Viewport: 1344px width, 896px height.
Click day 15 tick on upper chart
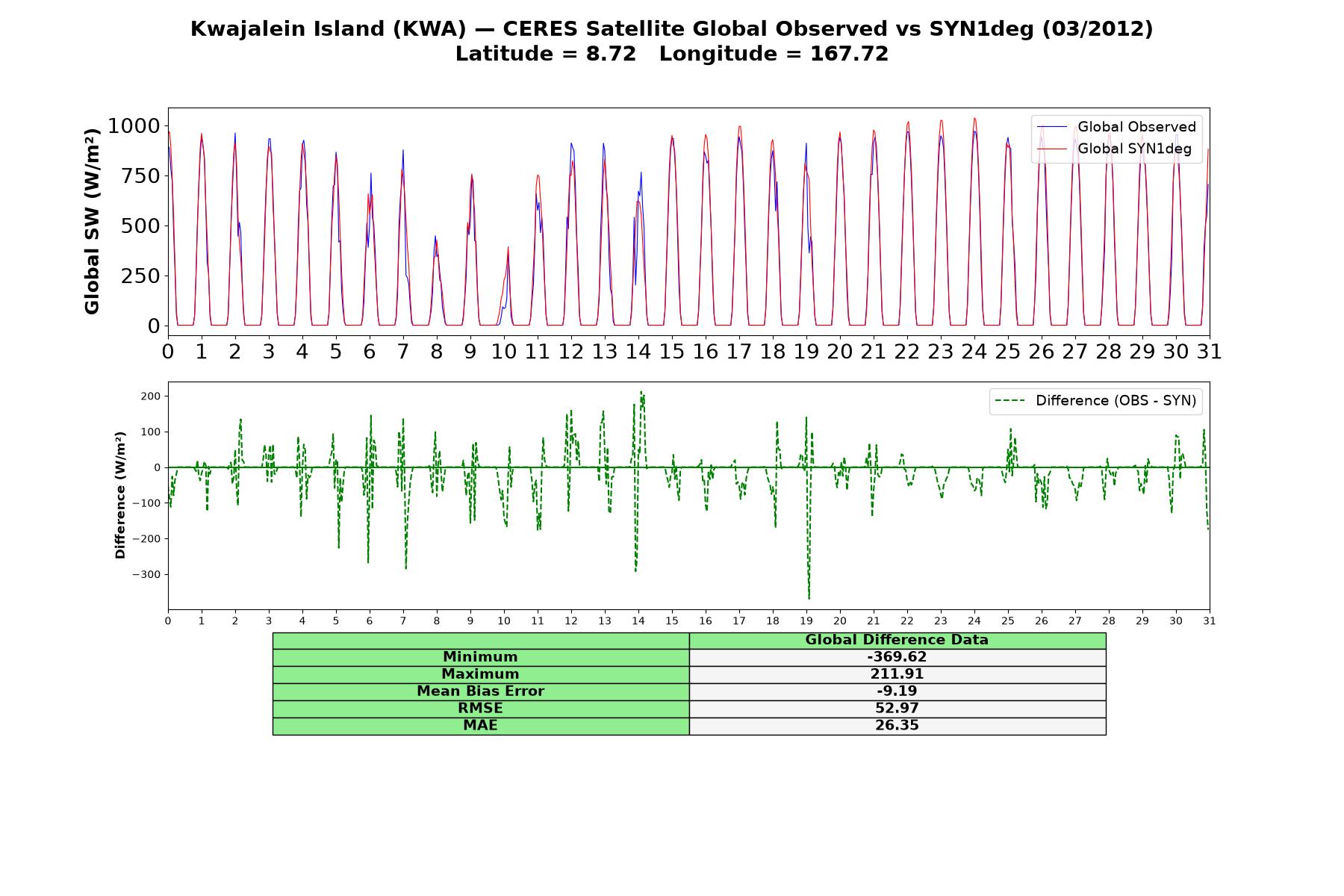tap(672, 352)
